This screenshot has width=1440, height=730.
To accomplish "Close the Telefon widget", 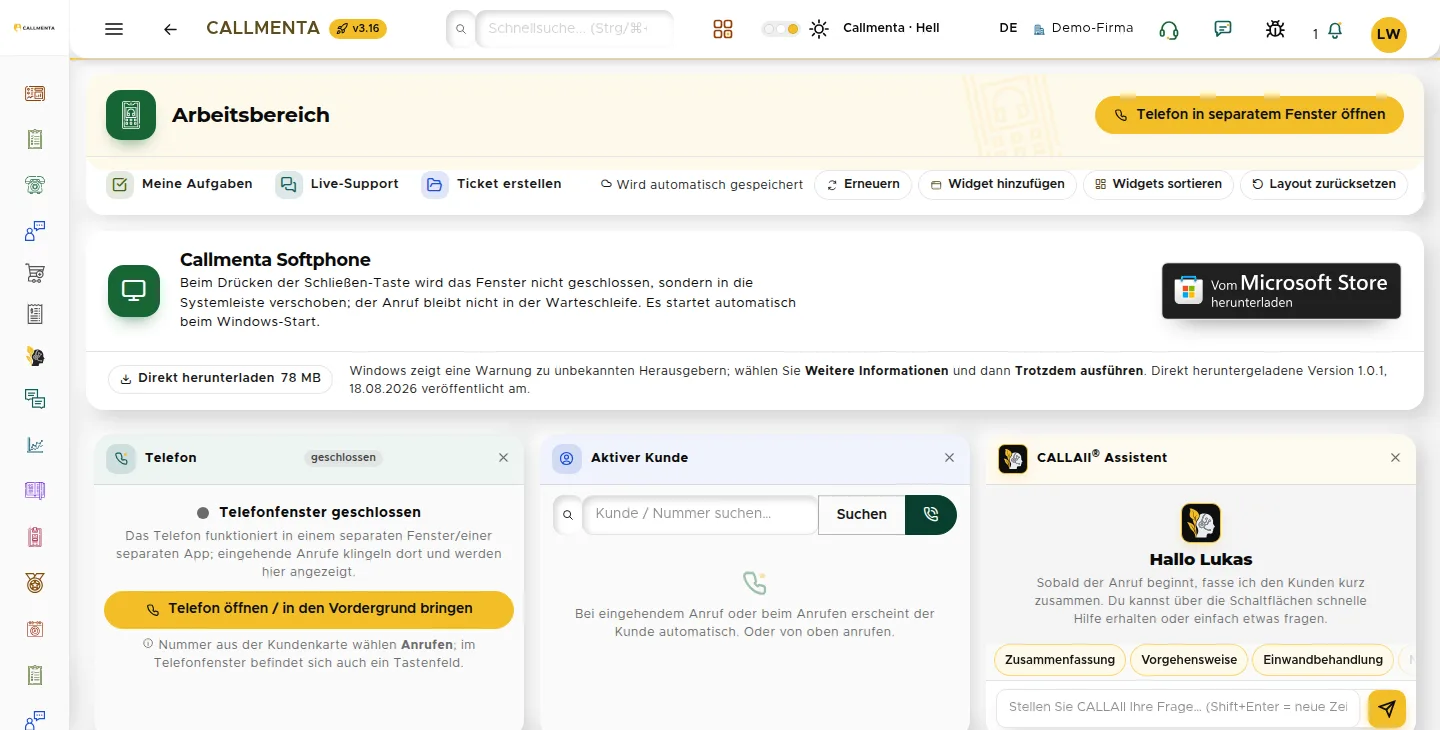I will (x=503, y=458).
